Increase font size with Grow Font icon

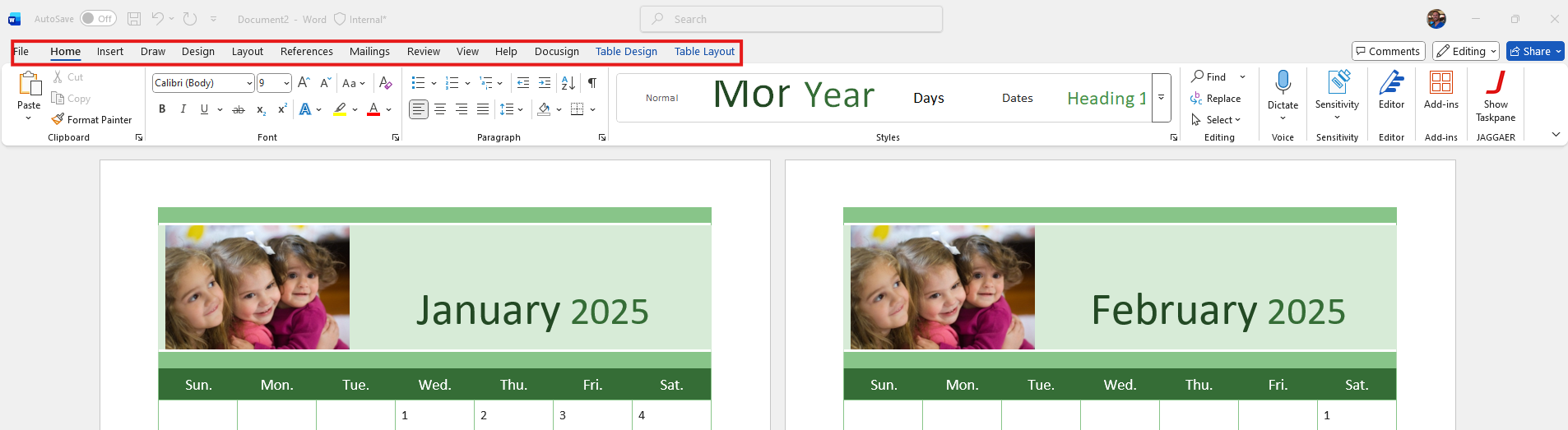tap(304, 82)
